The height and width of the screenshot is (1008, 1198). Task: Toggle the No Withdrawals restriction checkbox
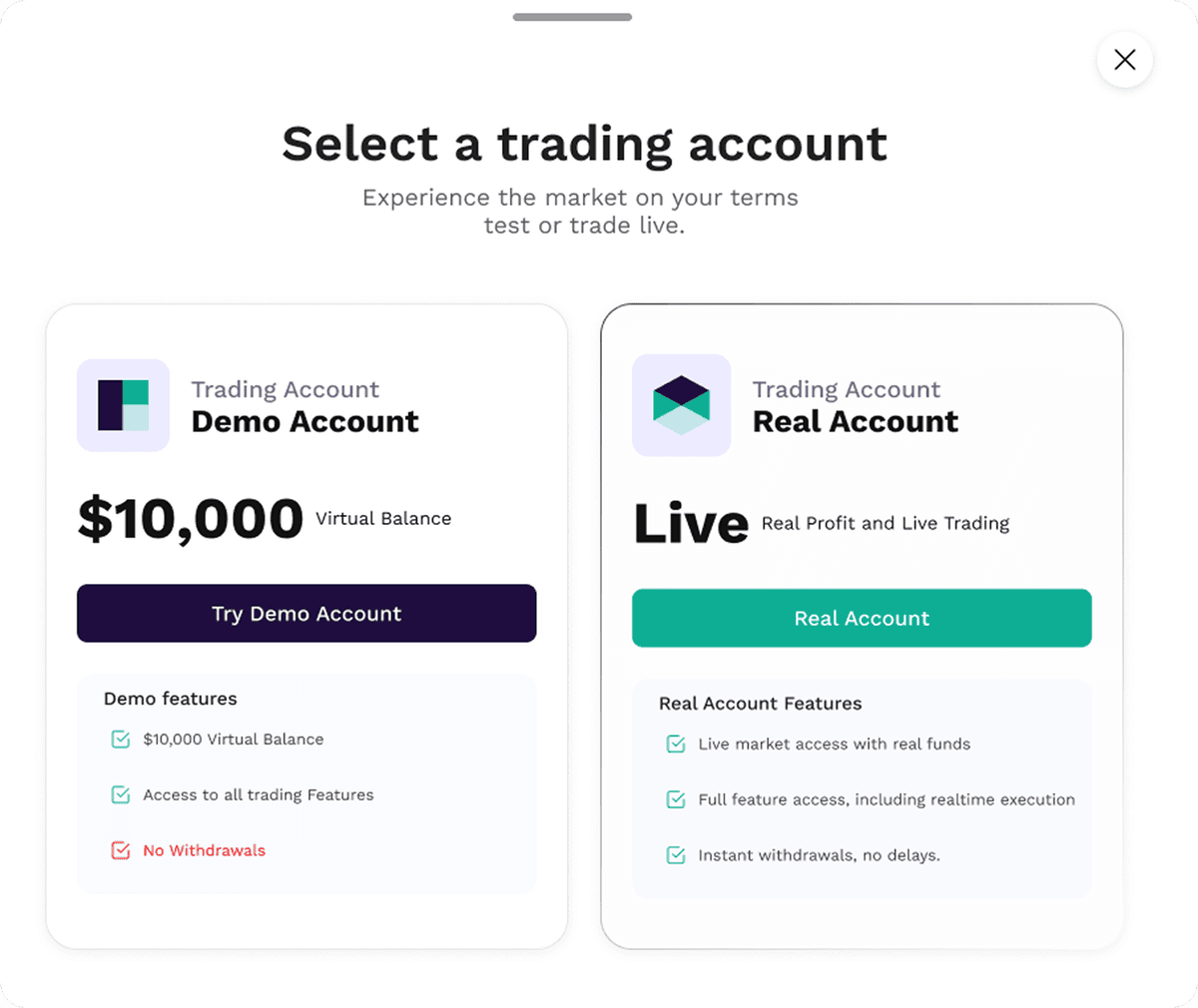pyautogui.click(x=121, y=850)
